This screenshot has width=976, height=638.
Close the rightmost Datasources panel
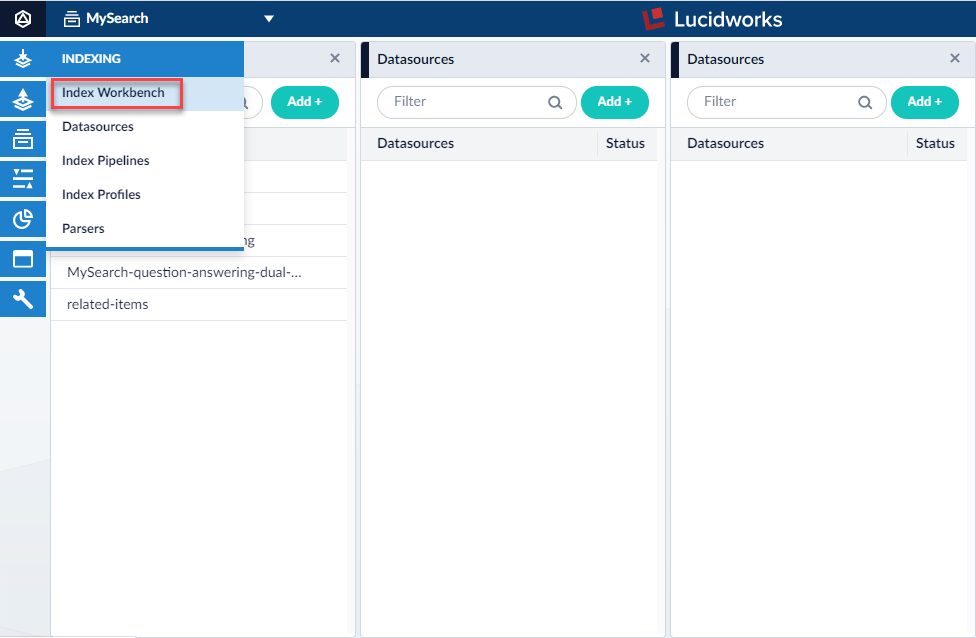click(x=955, y=59)
